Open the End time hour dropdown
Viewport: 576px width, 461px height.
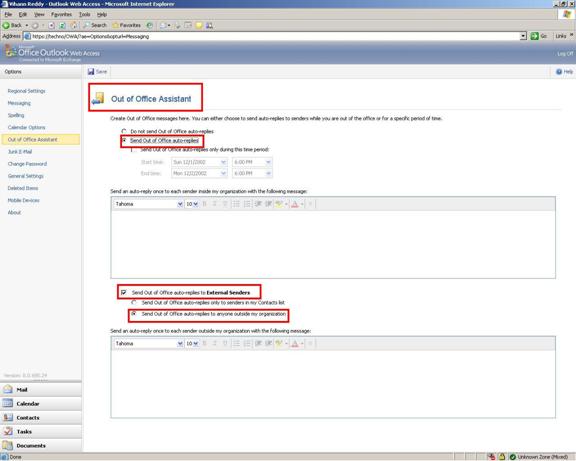pyautogui.click(x=268, y=173)
